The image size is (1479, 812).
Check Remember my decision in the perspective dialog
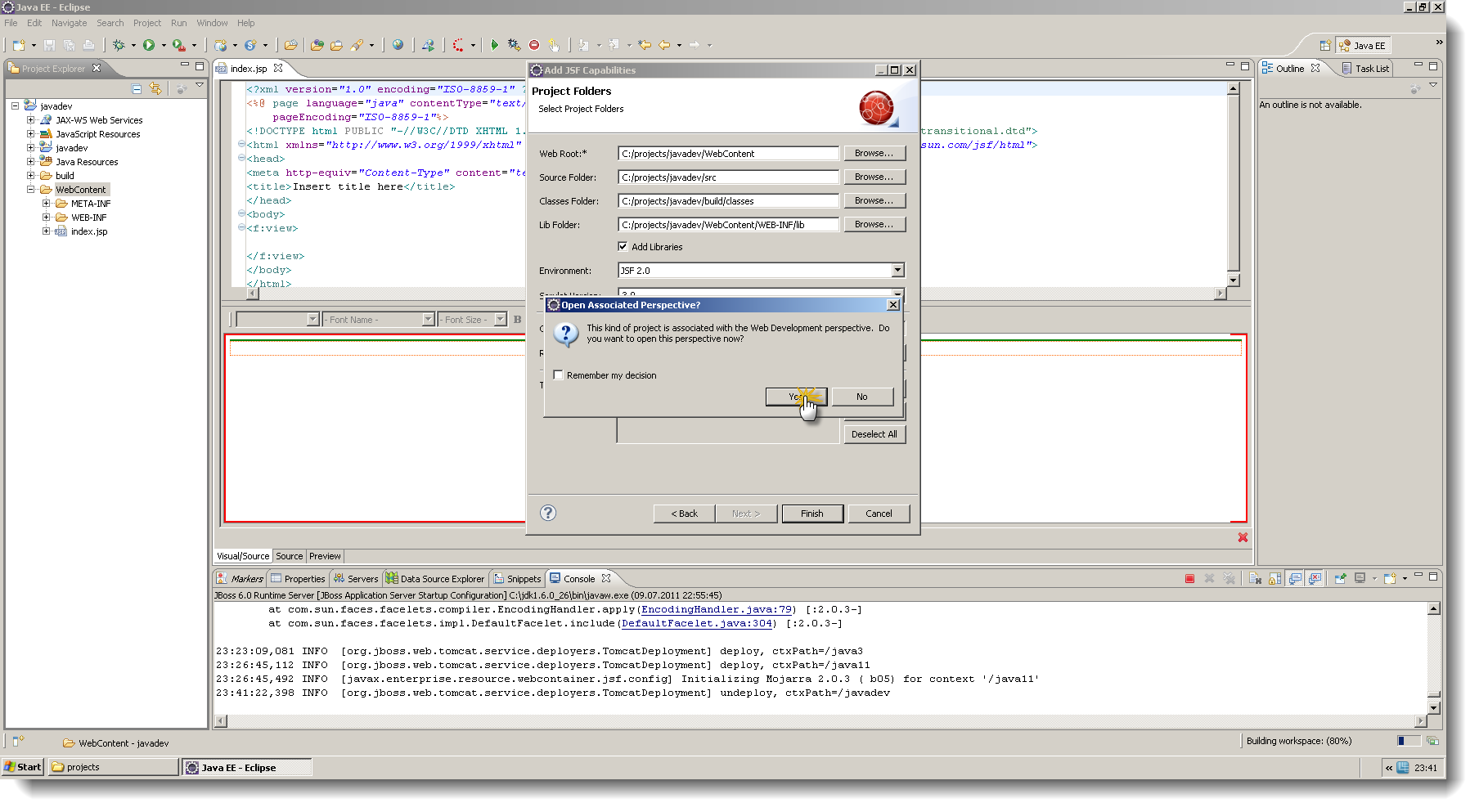pos(558,375)
